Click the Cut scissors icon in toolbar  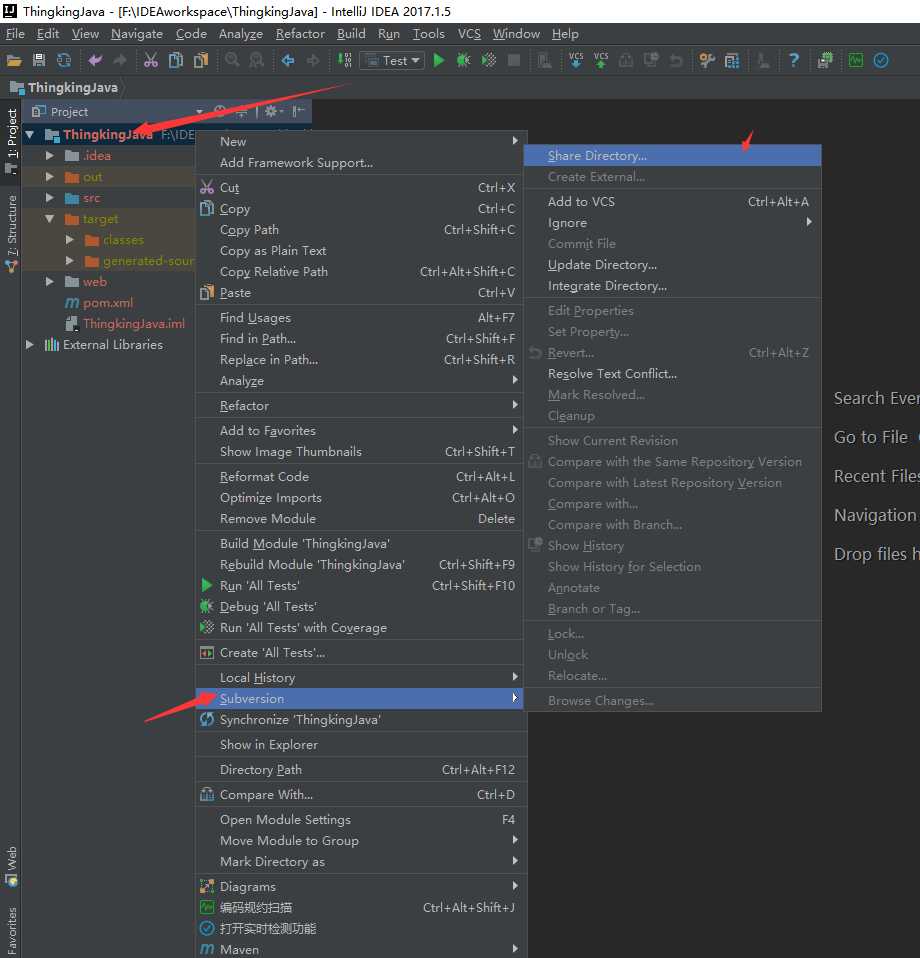pyautogui.click(x=150, y=60)
